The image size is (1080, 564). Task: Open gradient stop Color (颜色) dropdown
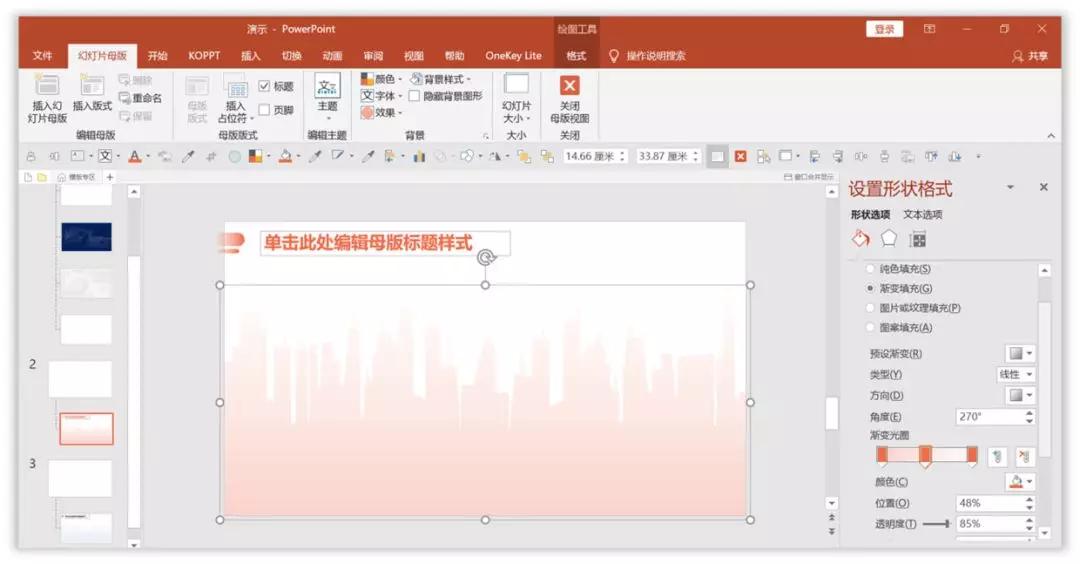[x=1020, y=481]
